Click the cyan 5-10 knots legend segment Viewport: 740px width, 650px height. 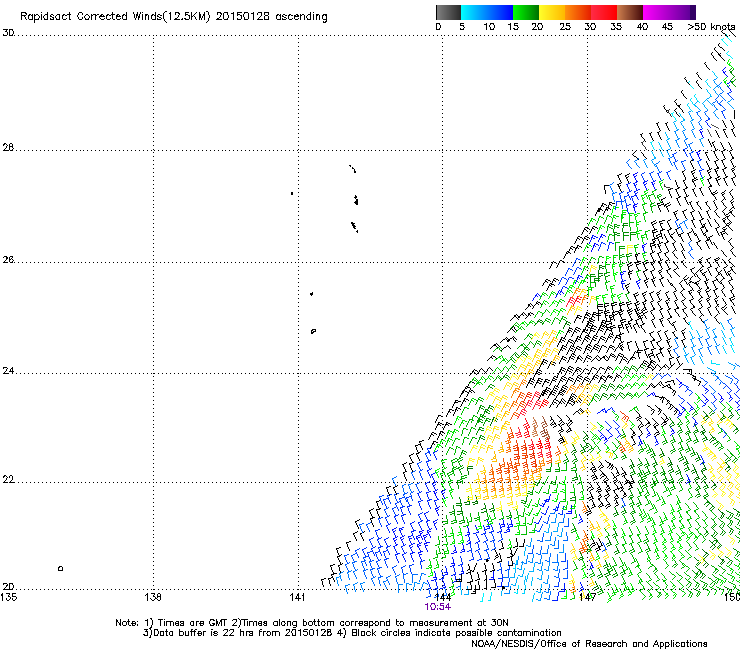pos(474,12)
